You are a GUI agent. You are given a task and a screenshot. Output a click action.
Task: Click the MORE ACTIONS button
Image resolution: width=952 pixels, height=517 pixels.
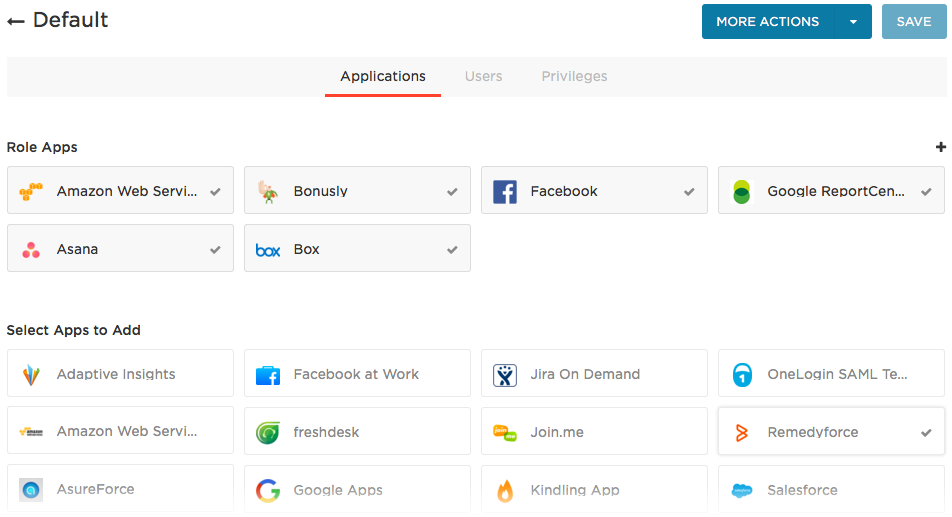(767, 22)
